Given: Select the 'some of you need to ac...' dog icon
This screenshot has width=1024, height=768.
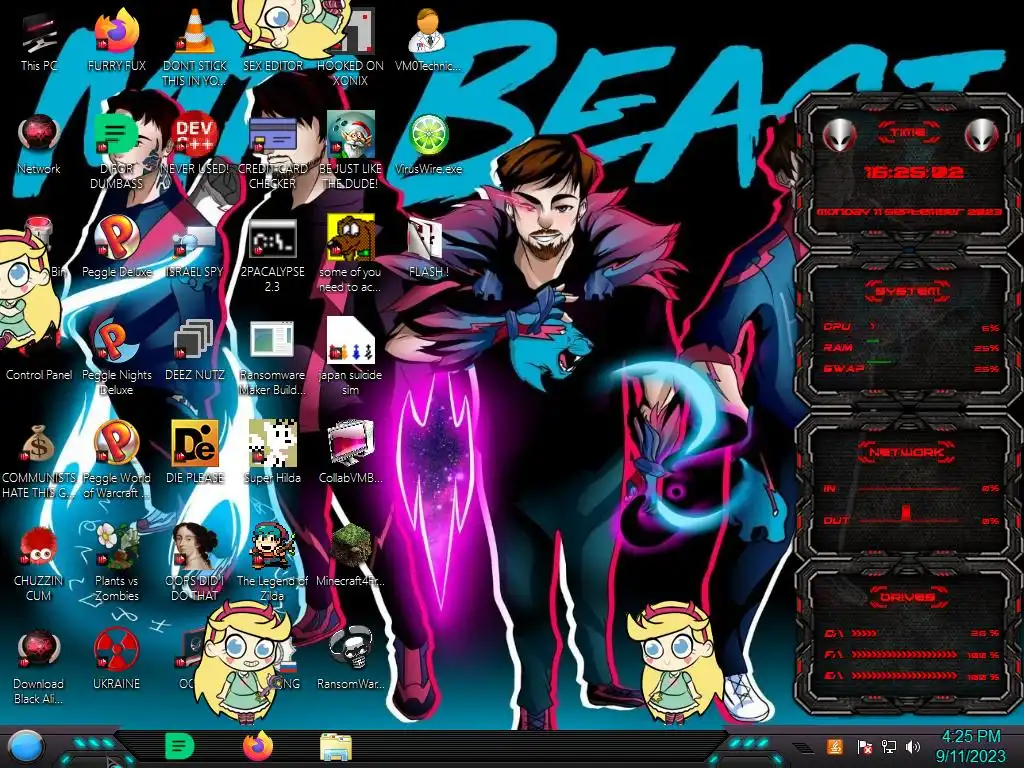Looking at the screenshot, I should pos(351,253).
